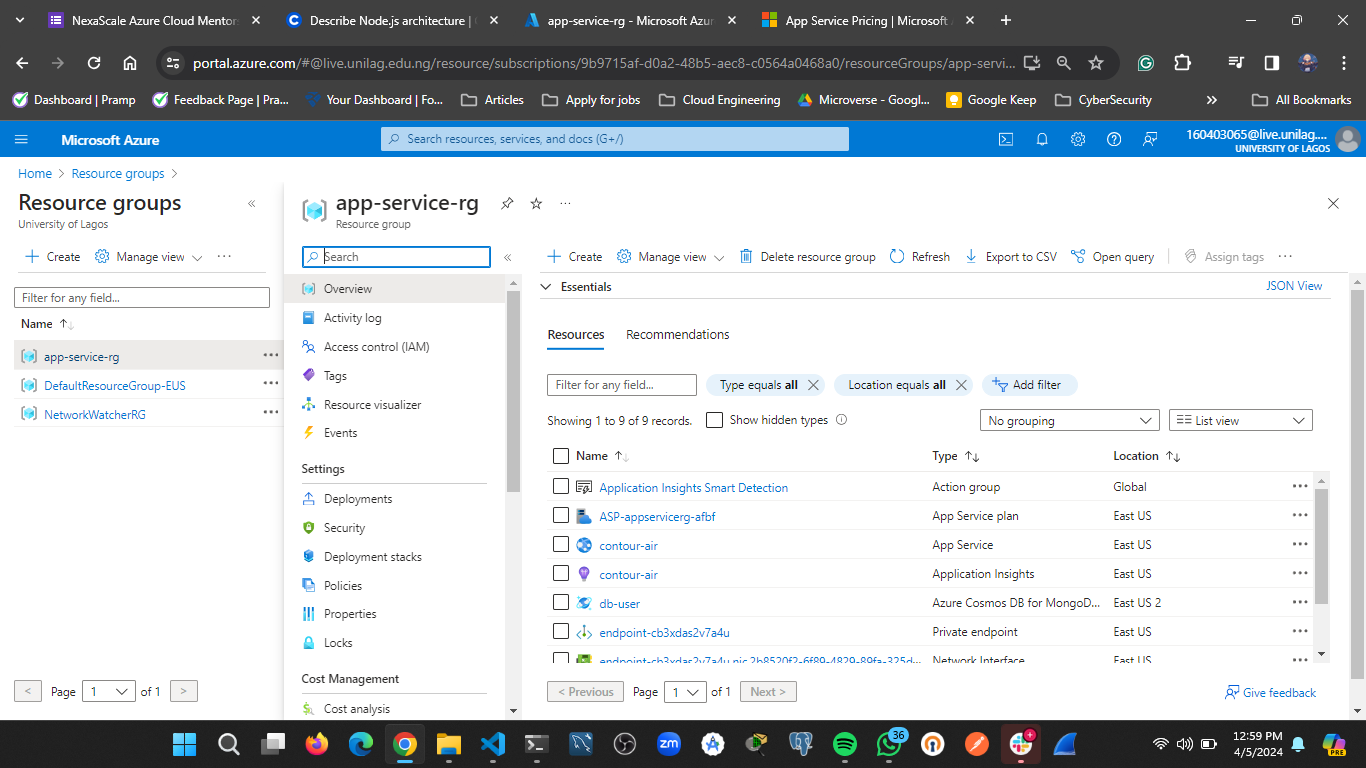Select all resources with header checkbox
The width and height of the screenshot is (1366, 768).
pyautogui.click(x=560, y=456)
